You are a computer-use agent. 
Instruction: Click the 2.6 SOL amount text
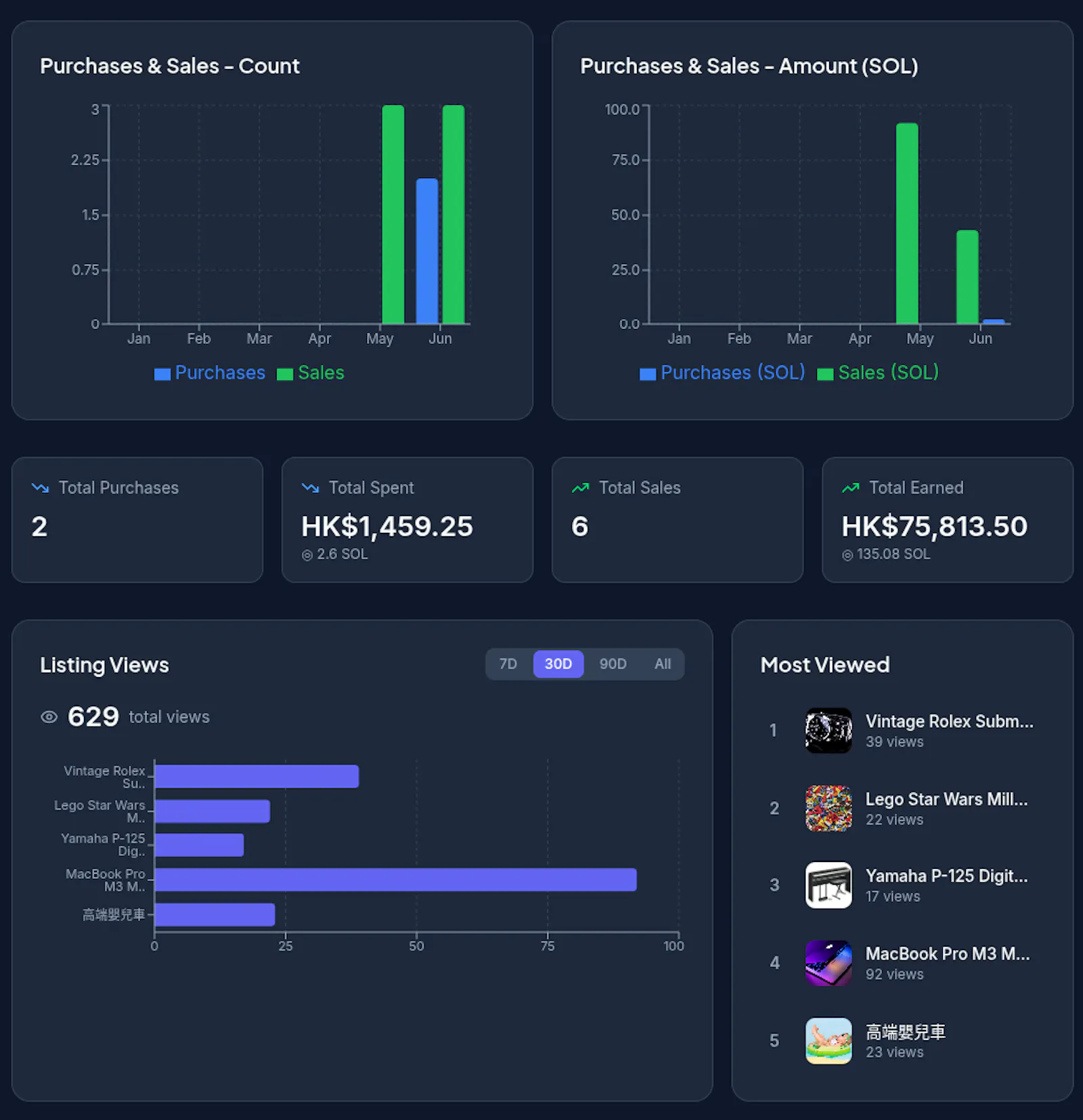click(x=342, y=555)
